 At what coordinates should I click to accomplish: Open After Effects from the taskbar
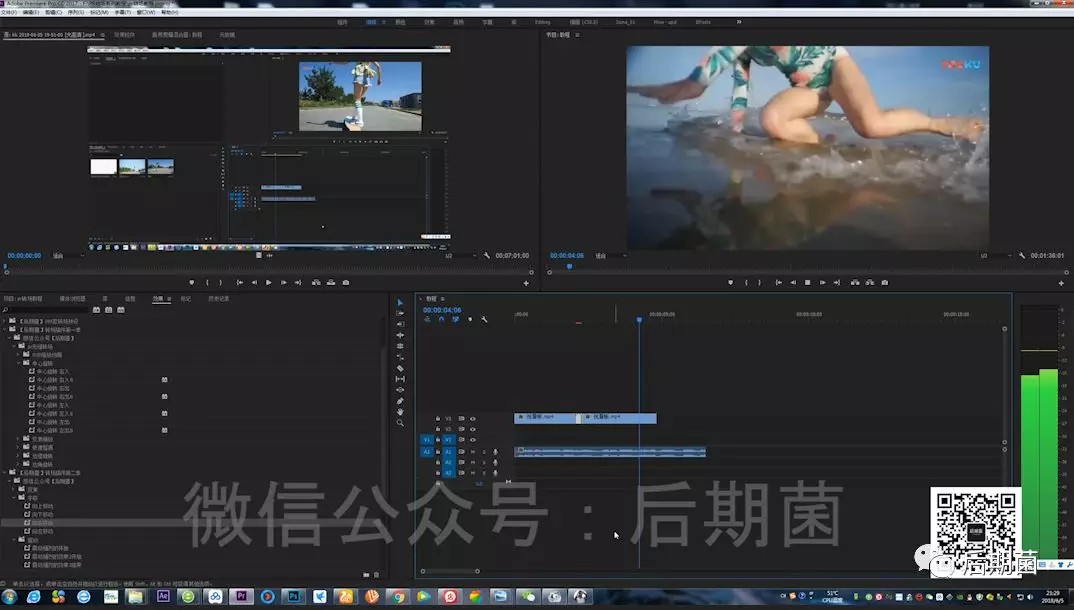(163, 597)
